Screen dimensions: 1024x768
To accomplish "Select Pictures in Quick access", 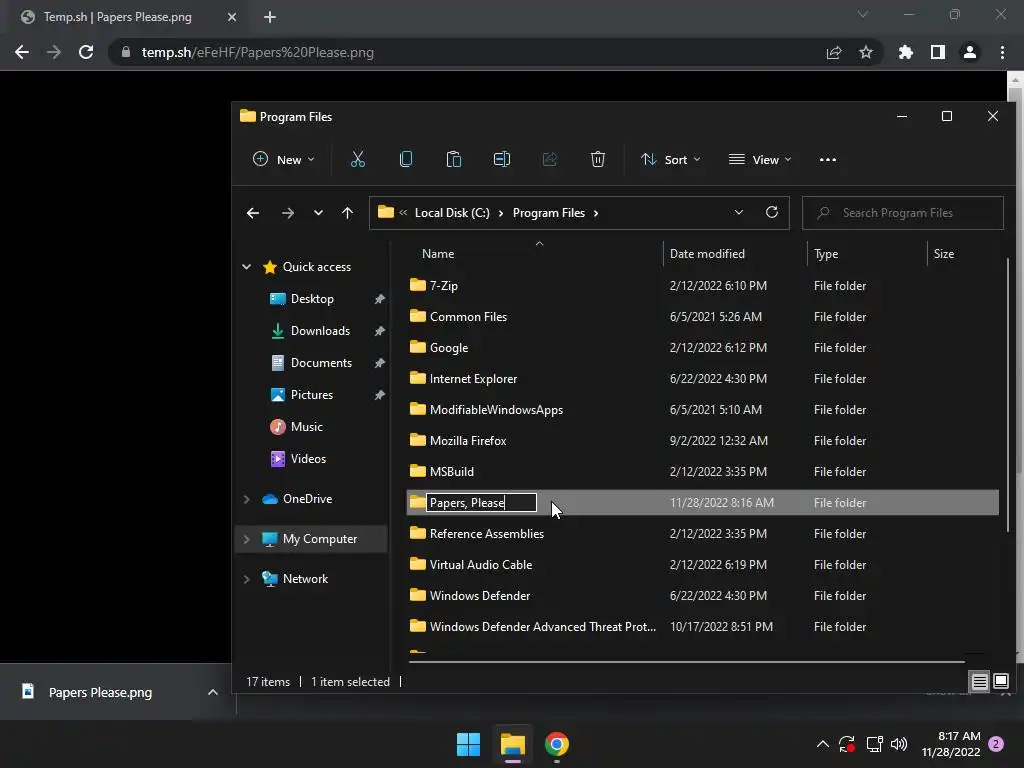I will [312, 394].
